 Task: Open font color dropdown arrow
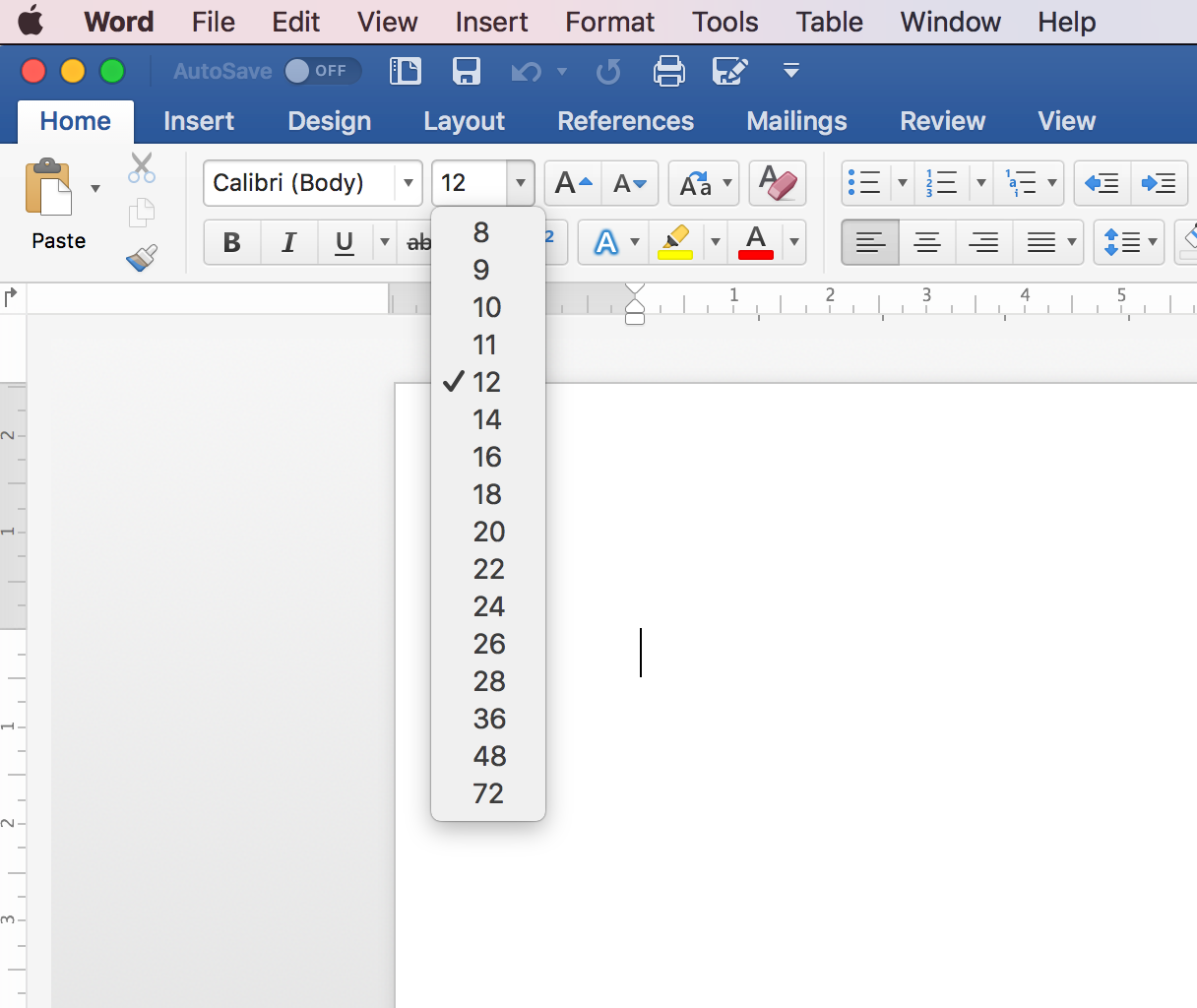(793, 242)
